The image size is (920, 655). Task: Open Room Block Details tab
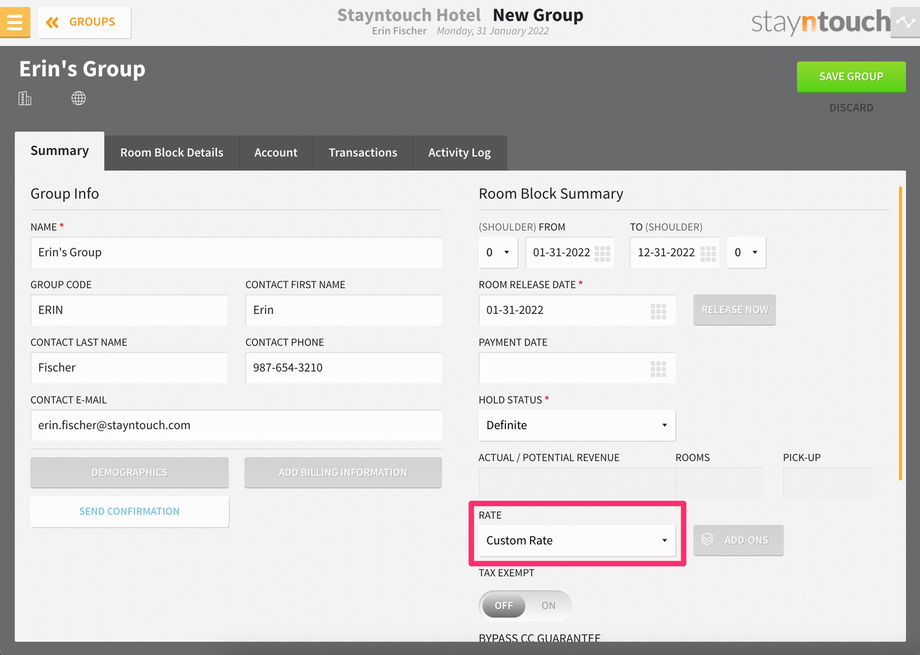coord(172,153)
